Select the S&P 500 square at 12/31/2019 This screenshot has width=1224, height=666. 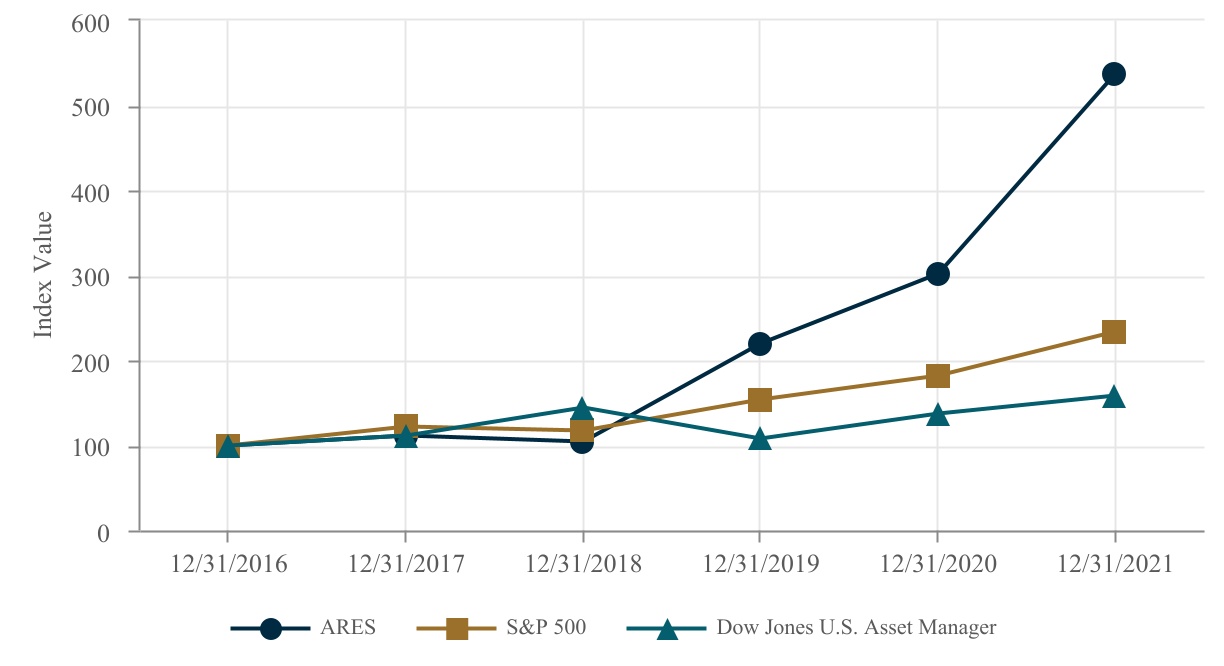point(760,400)
